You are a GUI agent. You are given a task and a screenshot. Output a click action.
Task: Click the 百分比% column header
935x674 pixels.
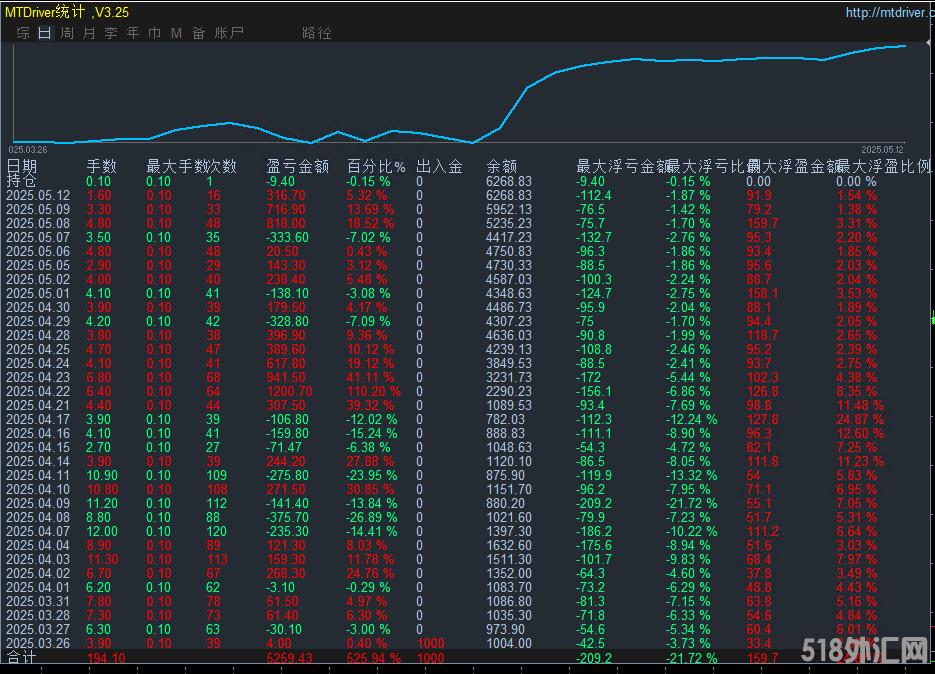(376, 166)
